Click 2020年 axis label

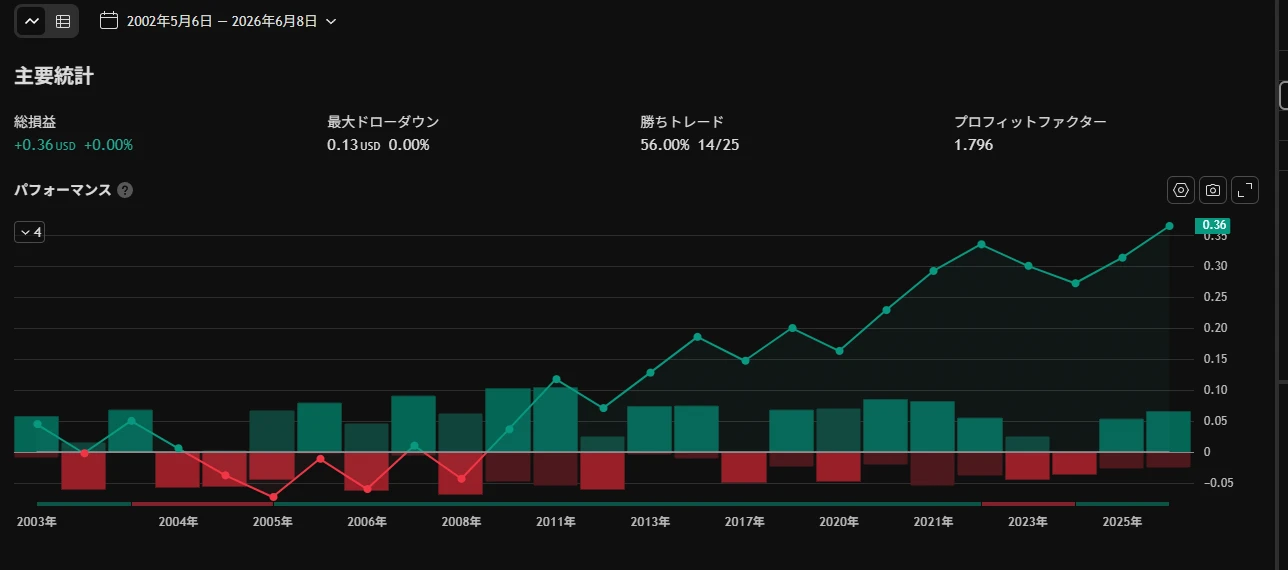(x=838, y=522)
